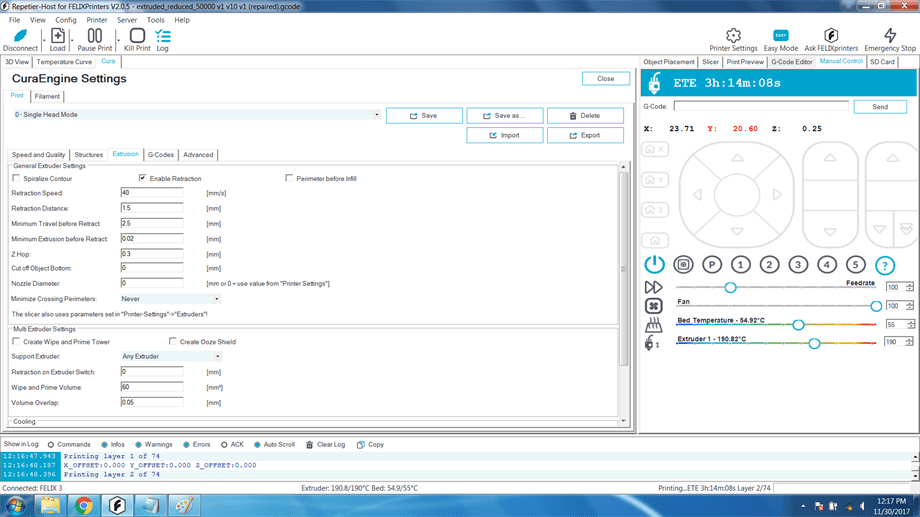920x517 pixels.
Task: Toggle the extruder 1 heater icon
Action: pyautogui.click(x=651, y=343)
